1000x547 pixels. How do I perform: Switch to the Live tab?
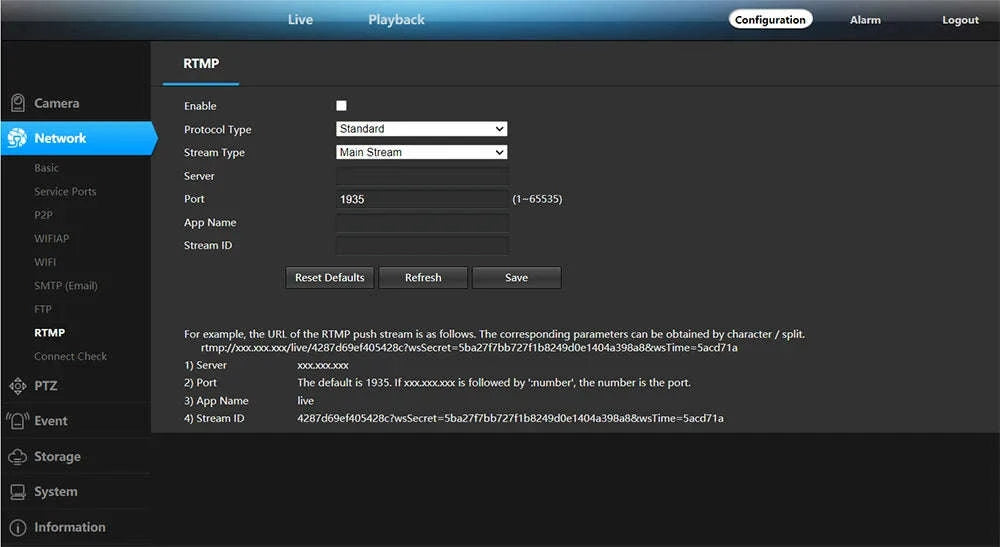(x=300, y=20)
